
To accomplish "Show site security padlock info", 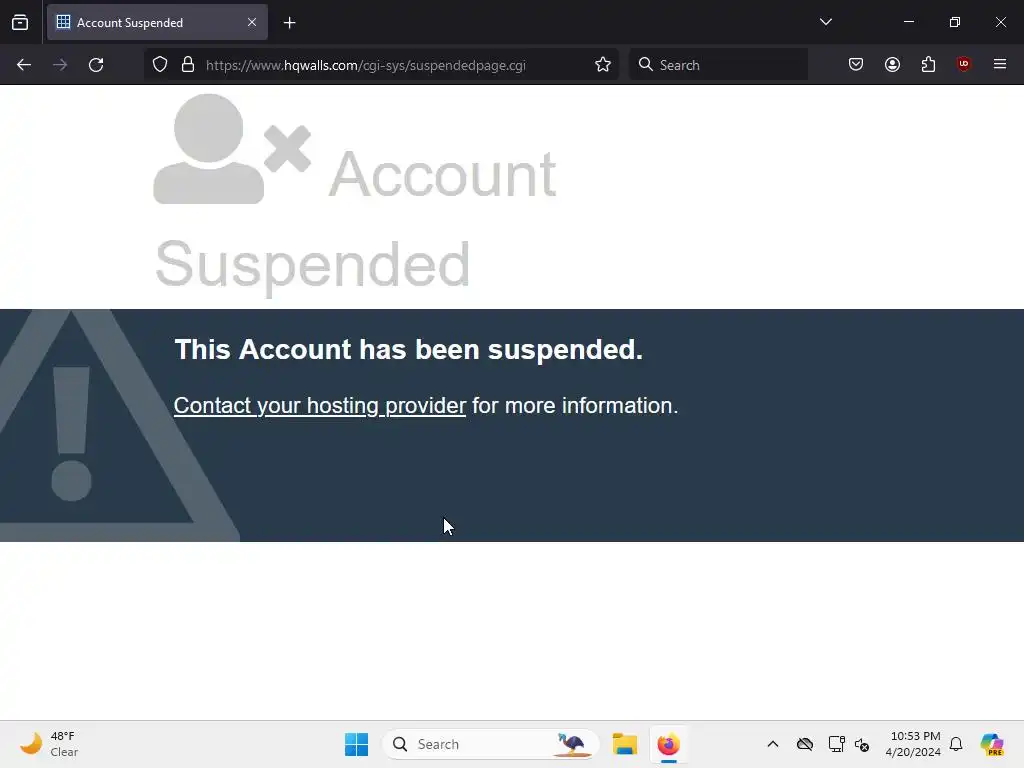I will 188,65.
